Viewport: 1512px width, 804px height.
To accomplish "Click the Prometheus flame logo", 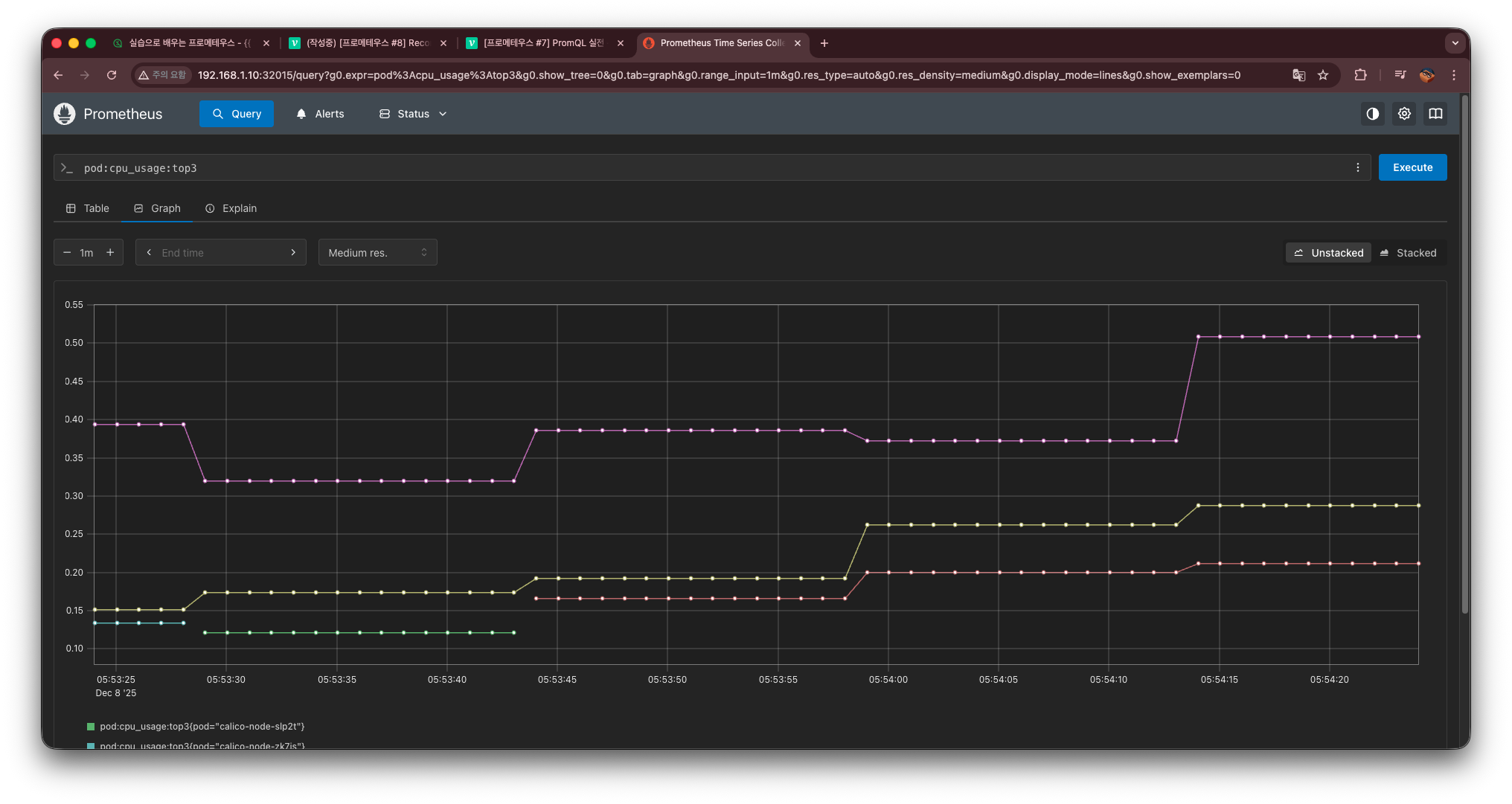I will click(x=65, y=114).
